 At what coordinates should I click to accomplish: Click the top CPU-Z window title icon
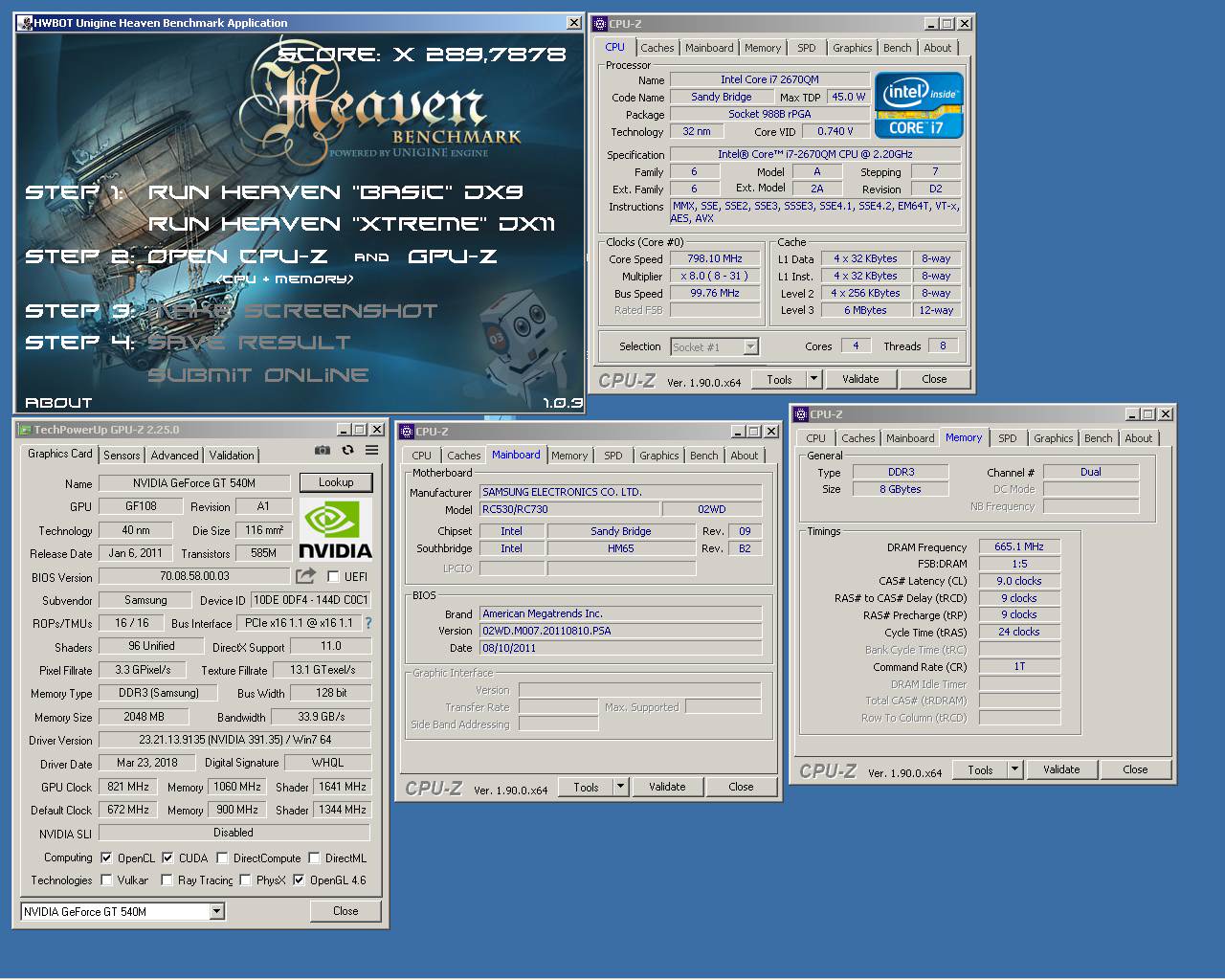pyautogui.click(x=599, y=24)
